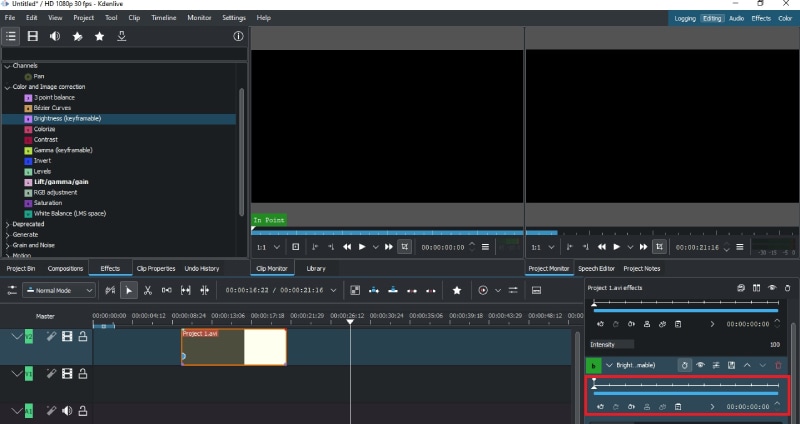
Task: Switch to the Logging workspace layout
Action: (685, 18)
